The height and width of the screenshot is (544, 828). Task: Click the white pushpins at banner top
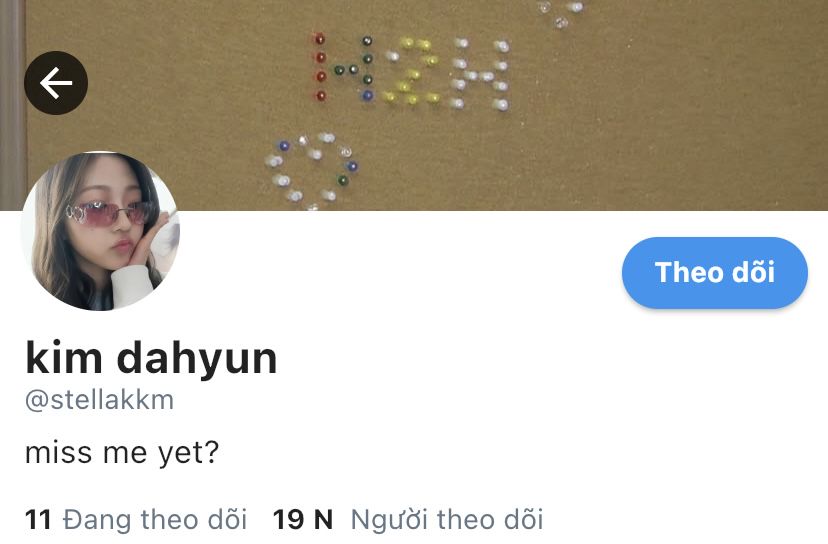560,13
